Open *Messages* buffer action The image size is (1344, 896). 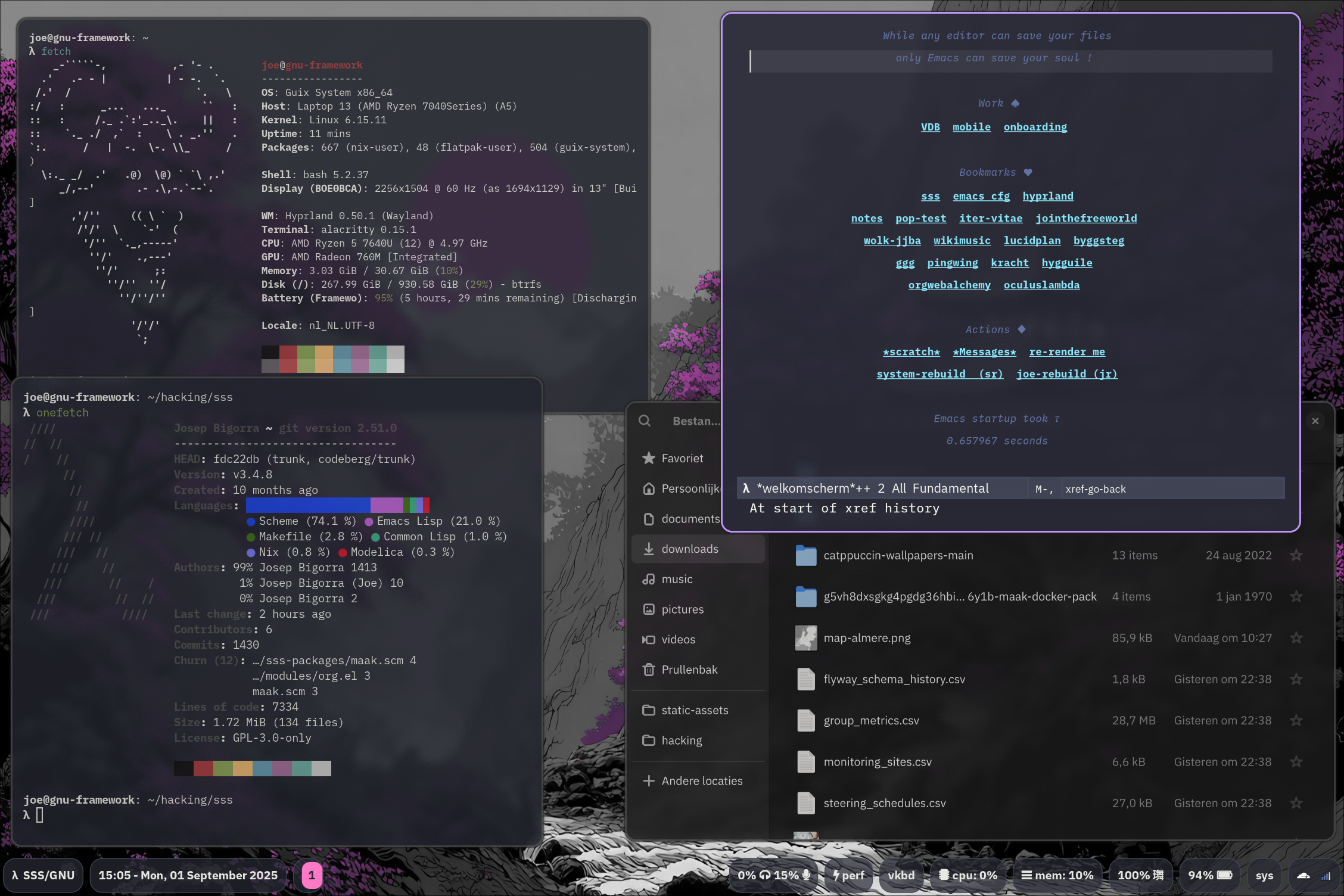(984, 351)
